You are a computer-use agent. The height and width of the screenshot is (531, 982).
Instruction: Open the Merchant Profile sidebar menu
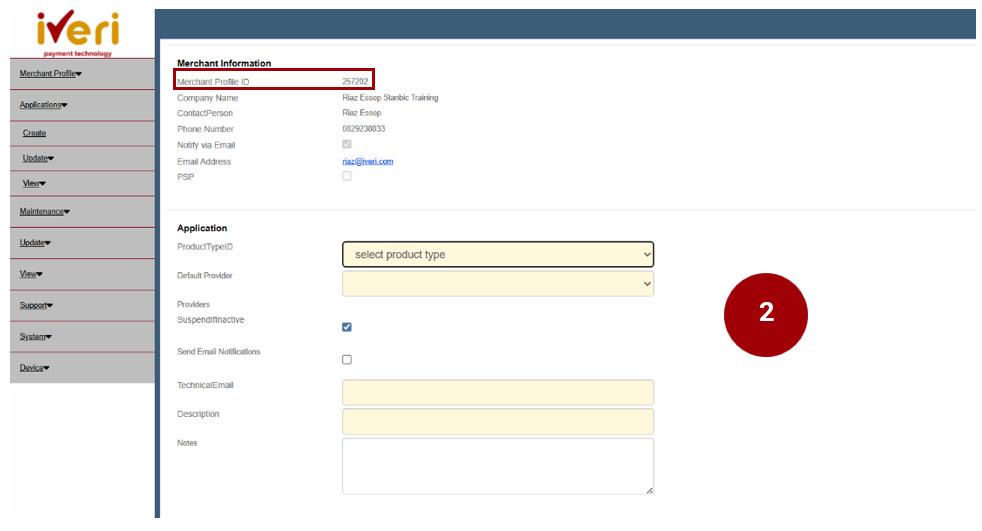(50, 74)
